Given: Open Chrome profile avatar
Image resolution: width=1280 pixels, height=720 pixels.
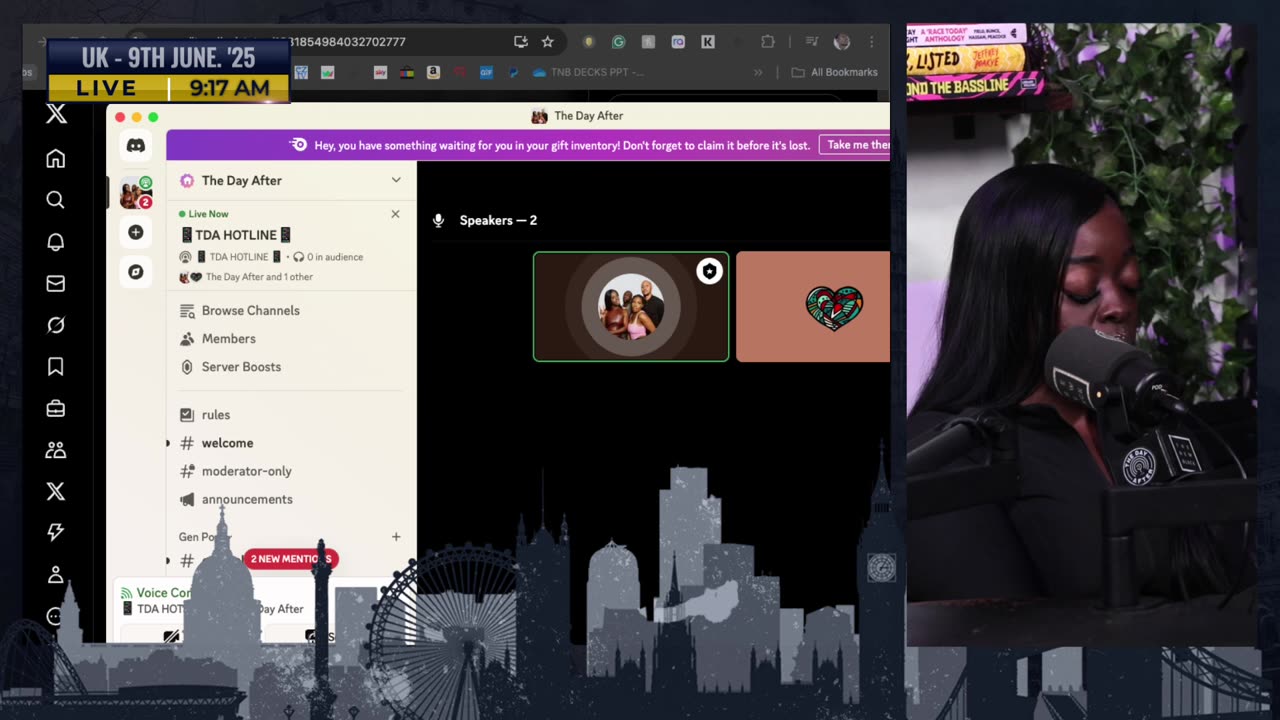Looking at the screenshot, I should click(842, 42).
